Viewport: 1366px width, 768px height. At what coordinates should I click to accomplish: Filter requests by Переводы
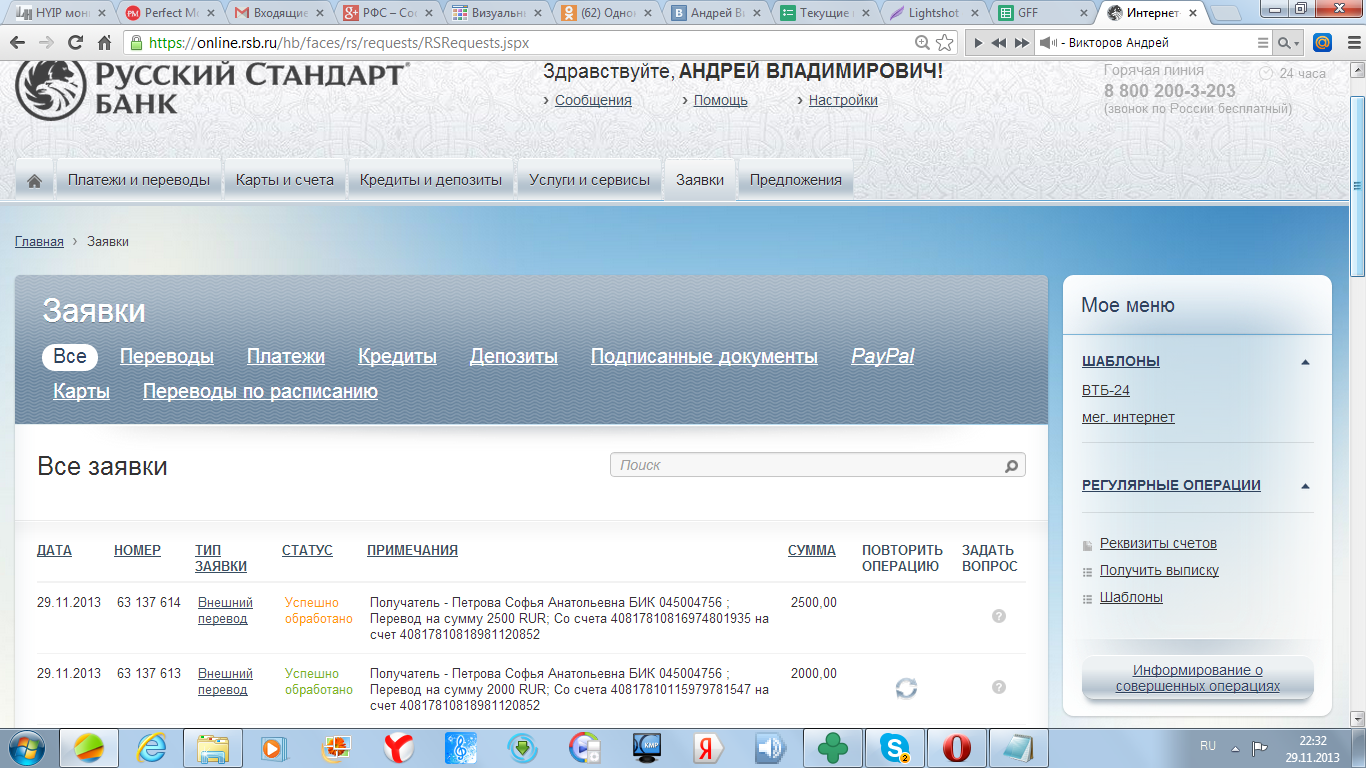click(x=167, y=357)
